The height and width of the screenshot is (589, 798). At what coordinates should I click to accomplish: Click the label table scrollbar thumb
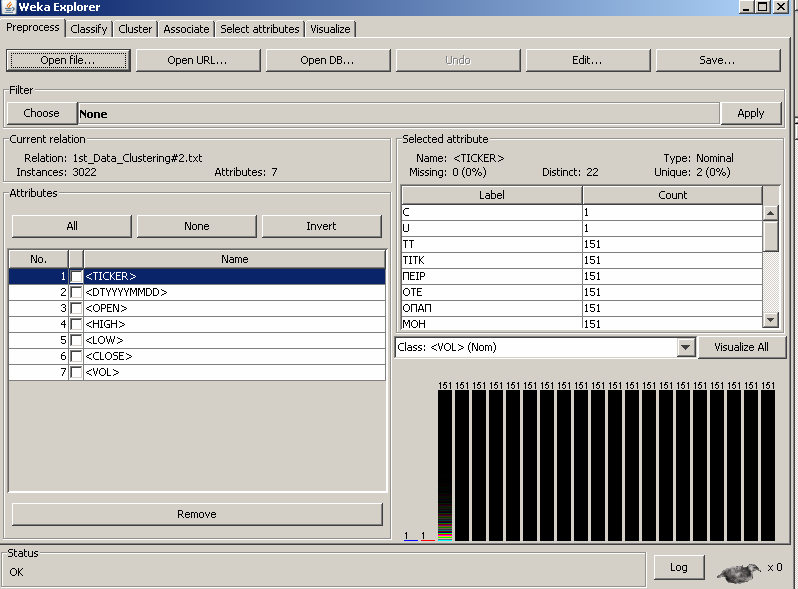pos(771,236)
